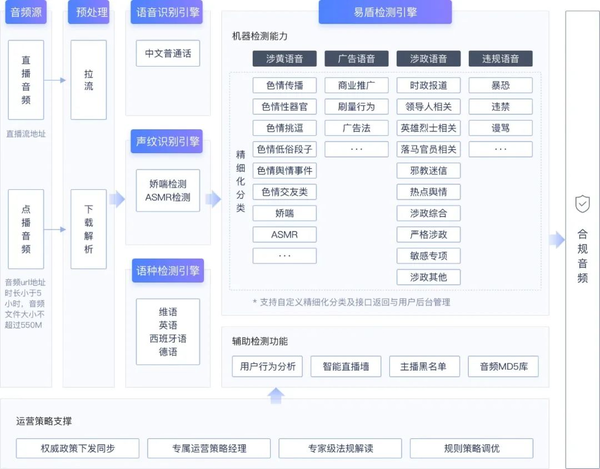600x469 pixels.
Task: Click the upward arrow above 运营策略支撑 panel
Action: point(275,393)
